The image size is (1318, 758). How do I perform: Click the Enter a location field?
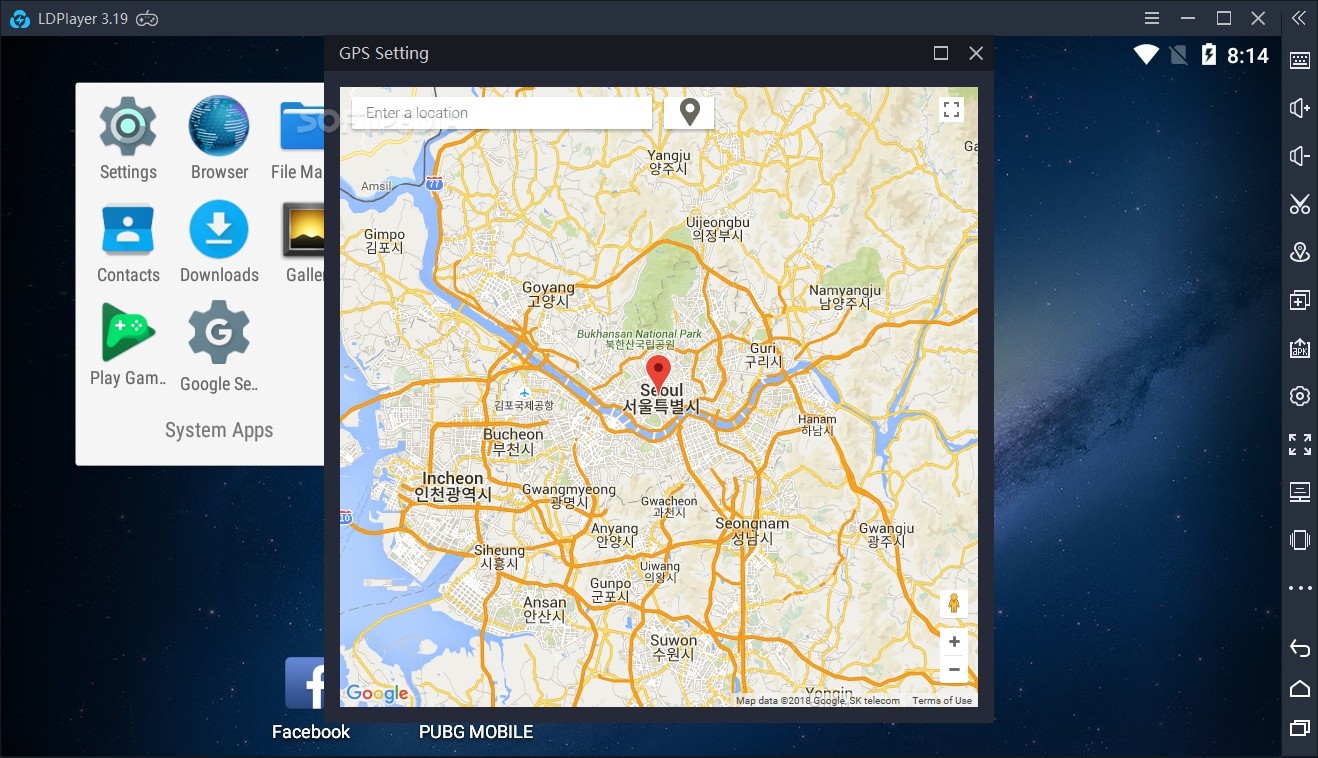pos(502,113)
